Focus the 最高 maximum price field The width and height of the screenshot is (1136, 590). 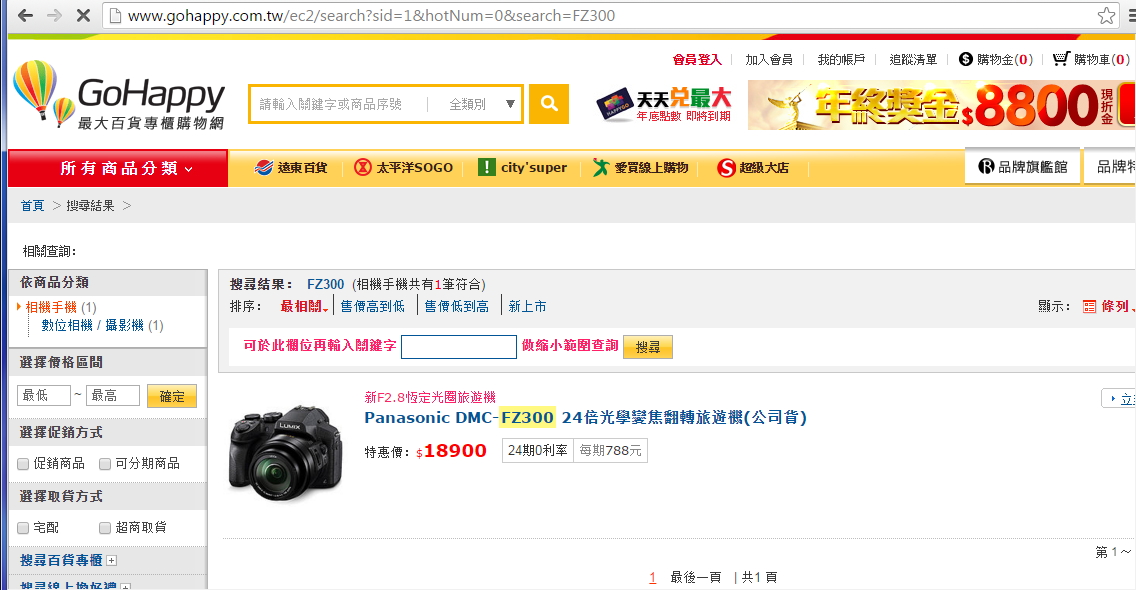click(112, 395)
